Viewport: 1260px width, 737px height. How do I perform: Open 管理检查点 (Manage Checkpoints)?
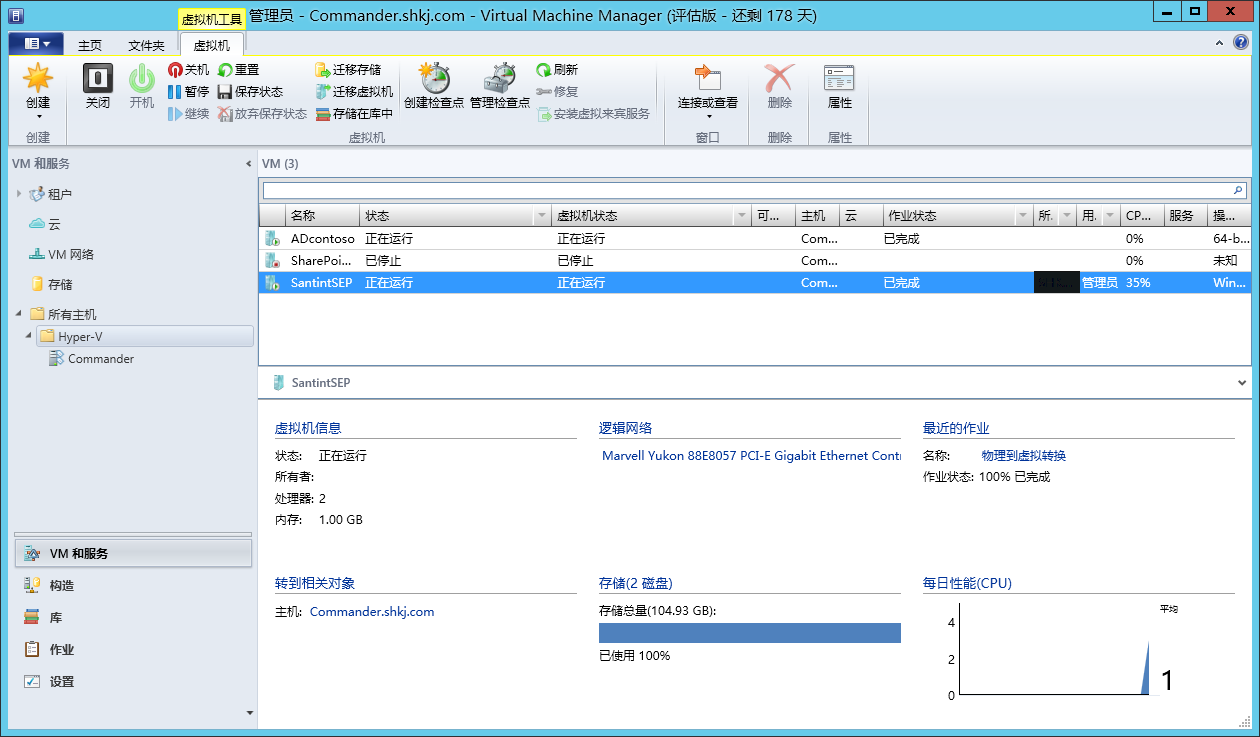499,86
